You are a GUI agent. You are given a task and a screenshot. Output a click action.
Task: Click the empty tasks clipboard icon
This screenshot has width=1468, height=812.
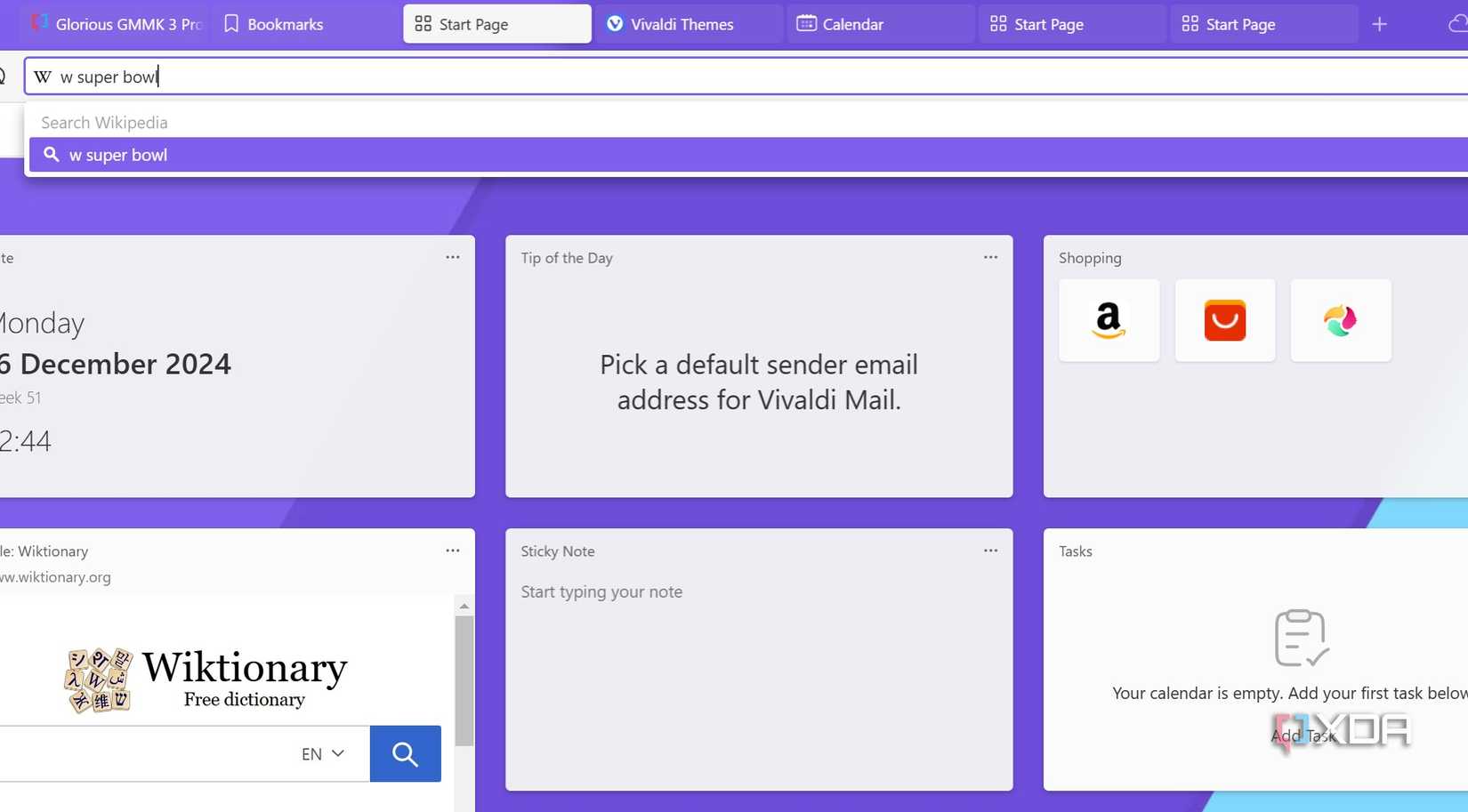(x=1301, y=638)
